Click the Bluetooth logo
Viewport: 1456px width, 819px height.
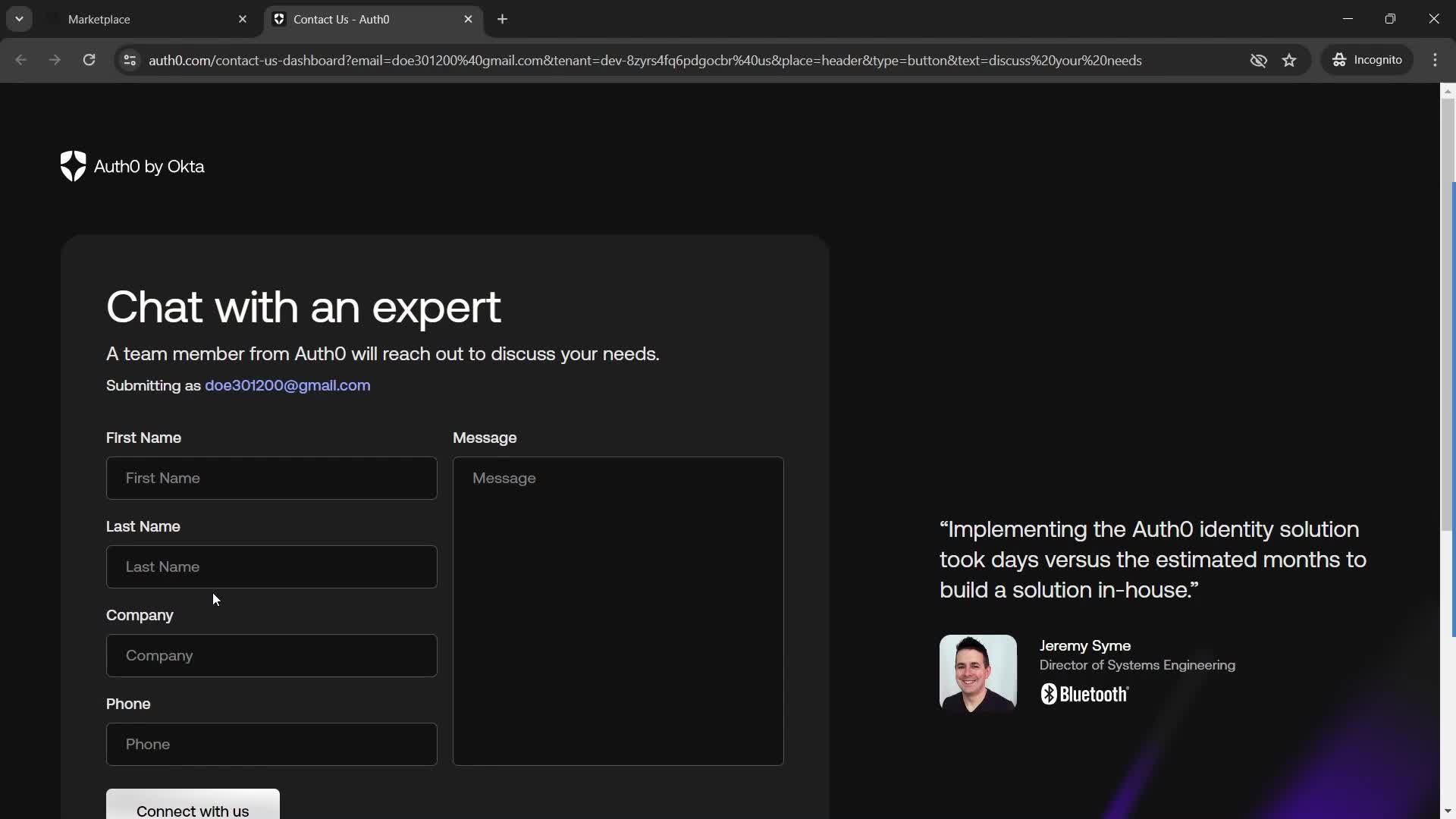click(x=1084, y=694)
